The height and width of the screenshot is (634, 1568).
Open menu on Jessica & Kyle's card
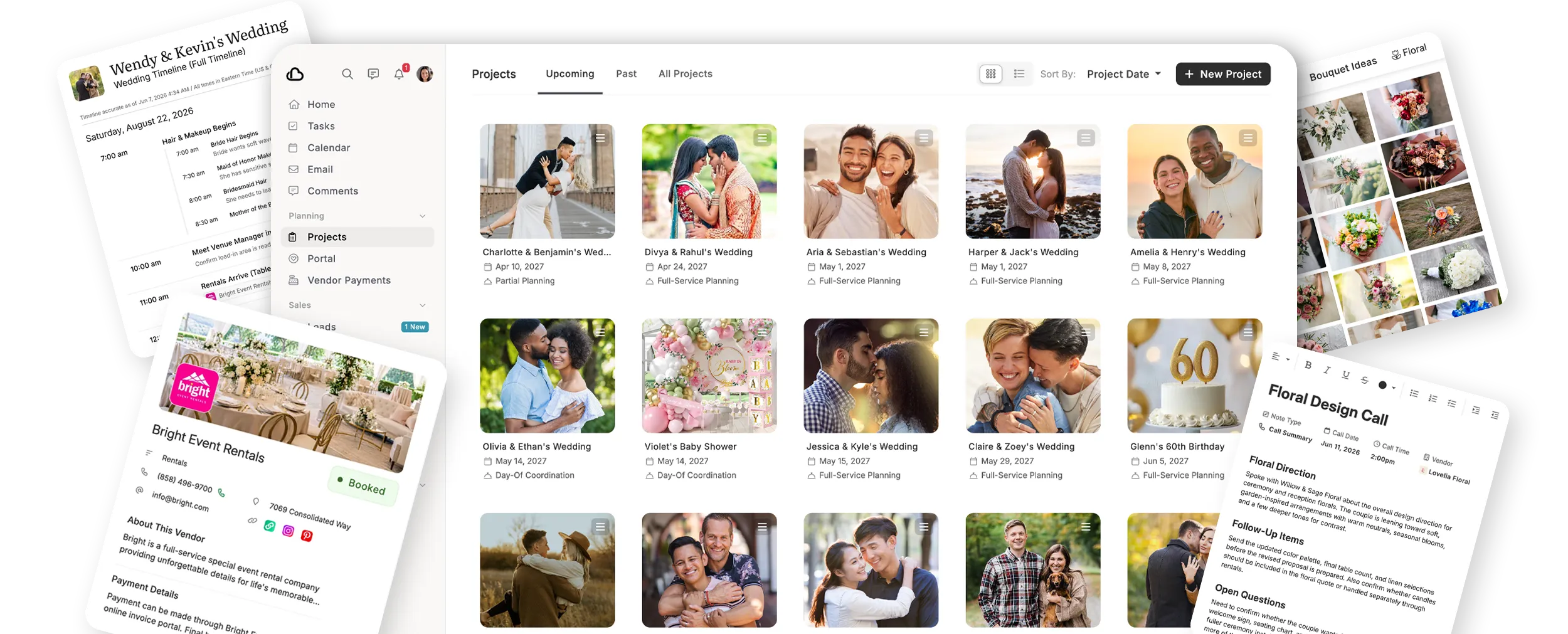click(x=924, y=332)
